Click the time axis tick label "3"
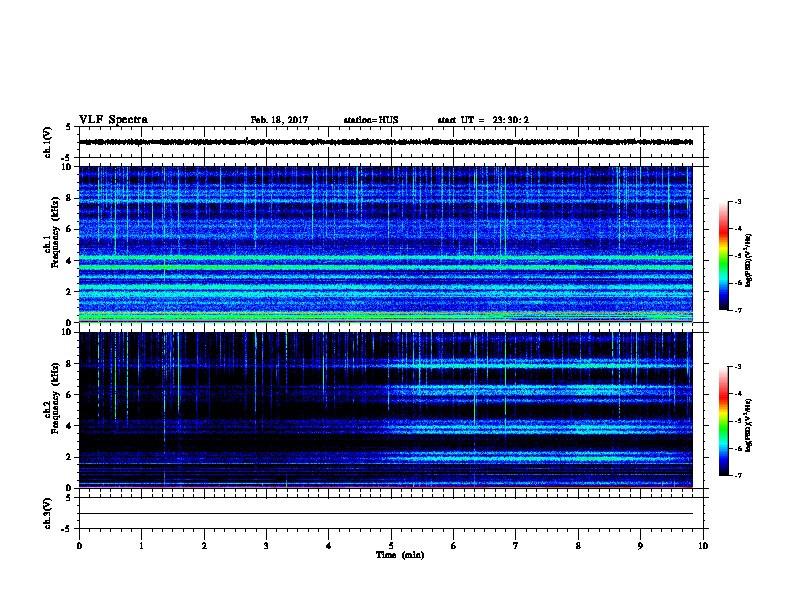This screenshot has width=792, height=612. [266, 546]
